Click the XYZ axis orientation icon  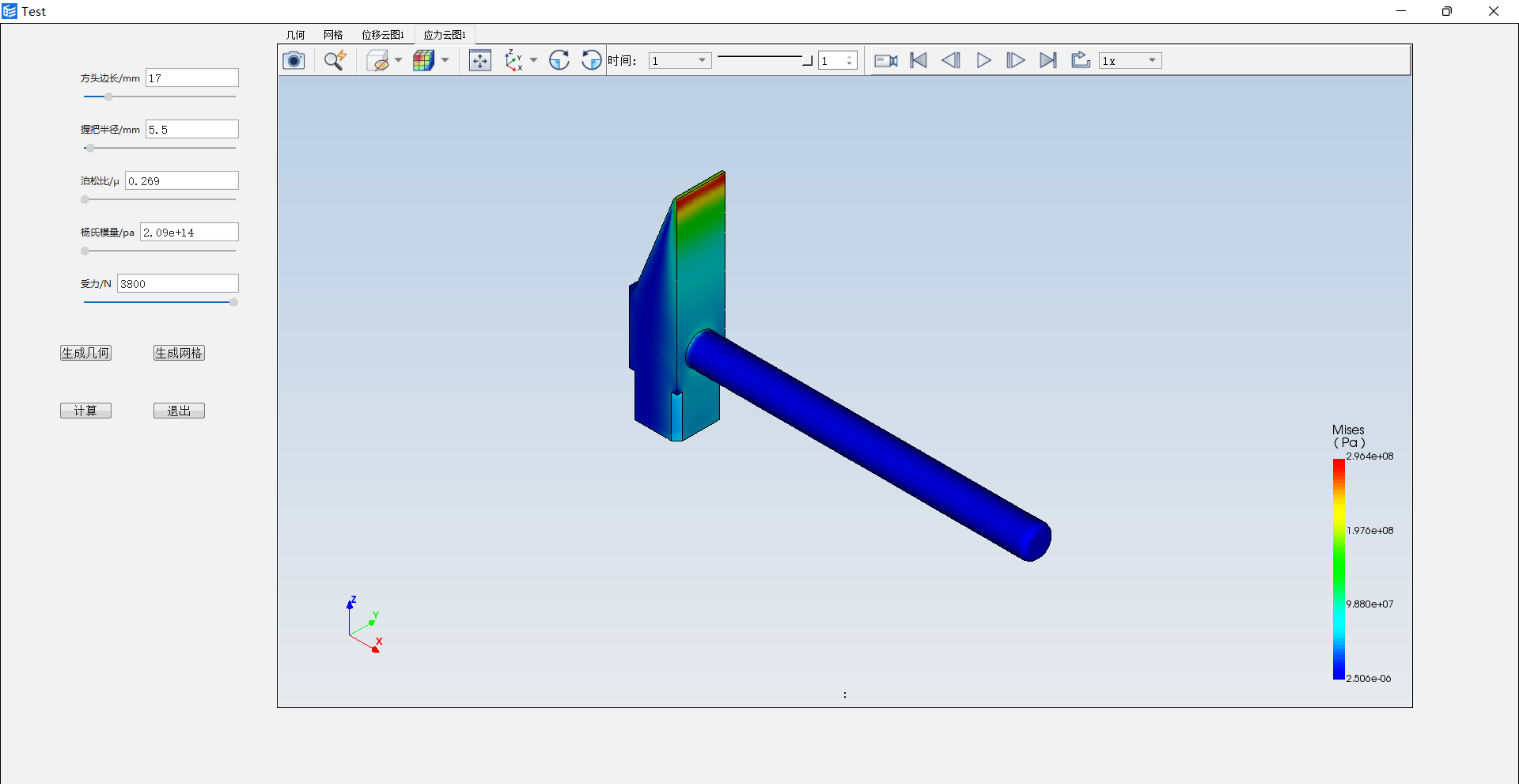click(514, 60)
